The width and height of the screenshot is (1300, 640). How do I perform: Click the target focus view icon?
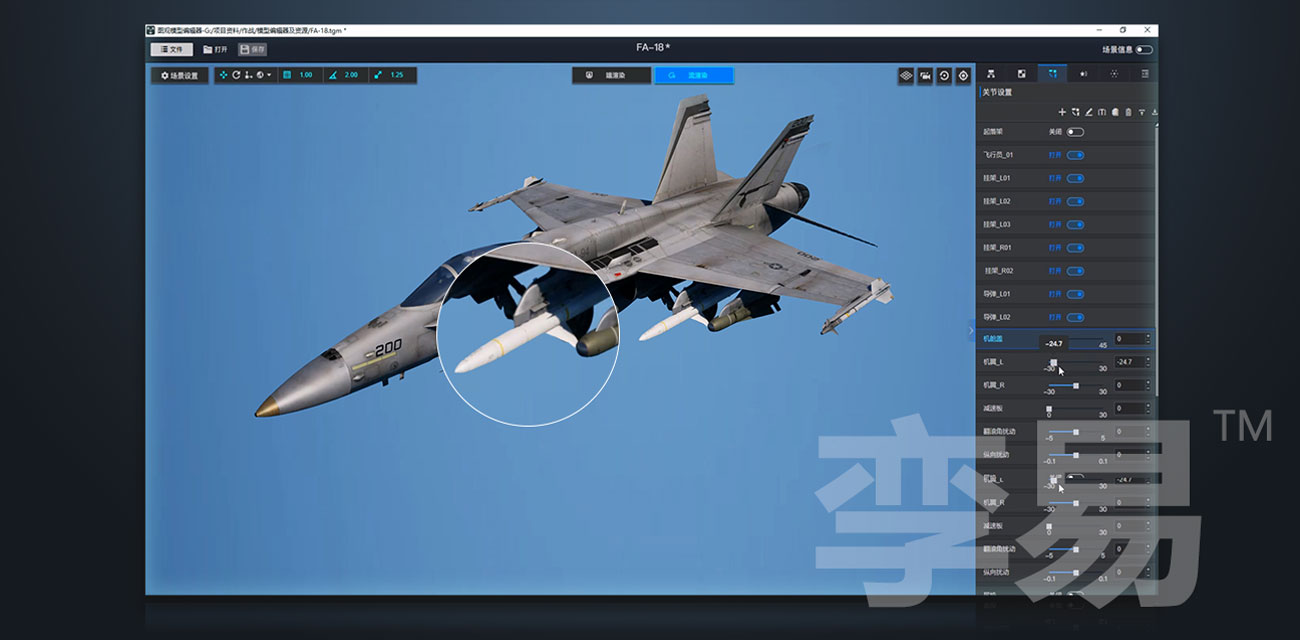pyautogui.click(x=963, y=75)
